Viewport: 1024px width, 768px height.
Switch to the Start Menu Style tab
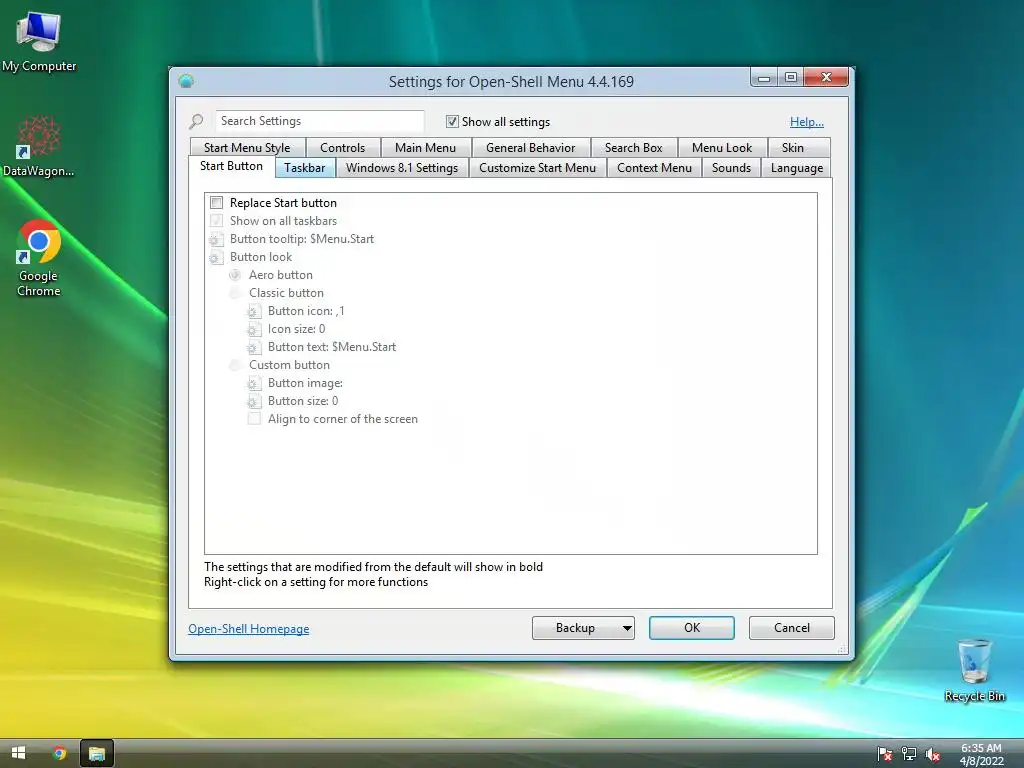247,148
